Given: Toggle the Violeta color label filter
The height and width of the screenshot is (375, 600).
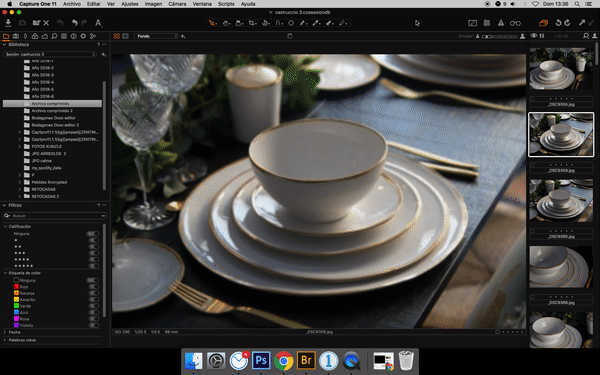Looking at the screenshot, I should pyautogui.click(x=93, y=325).
